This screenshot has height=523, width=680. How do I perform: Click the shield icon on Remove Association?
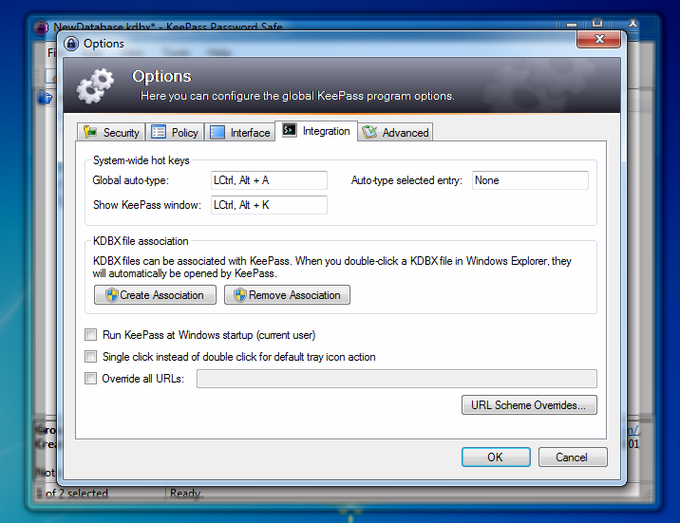(240, 295)
